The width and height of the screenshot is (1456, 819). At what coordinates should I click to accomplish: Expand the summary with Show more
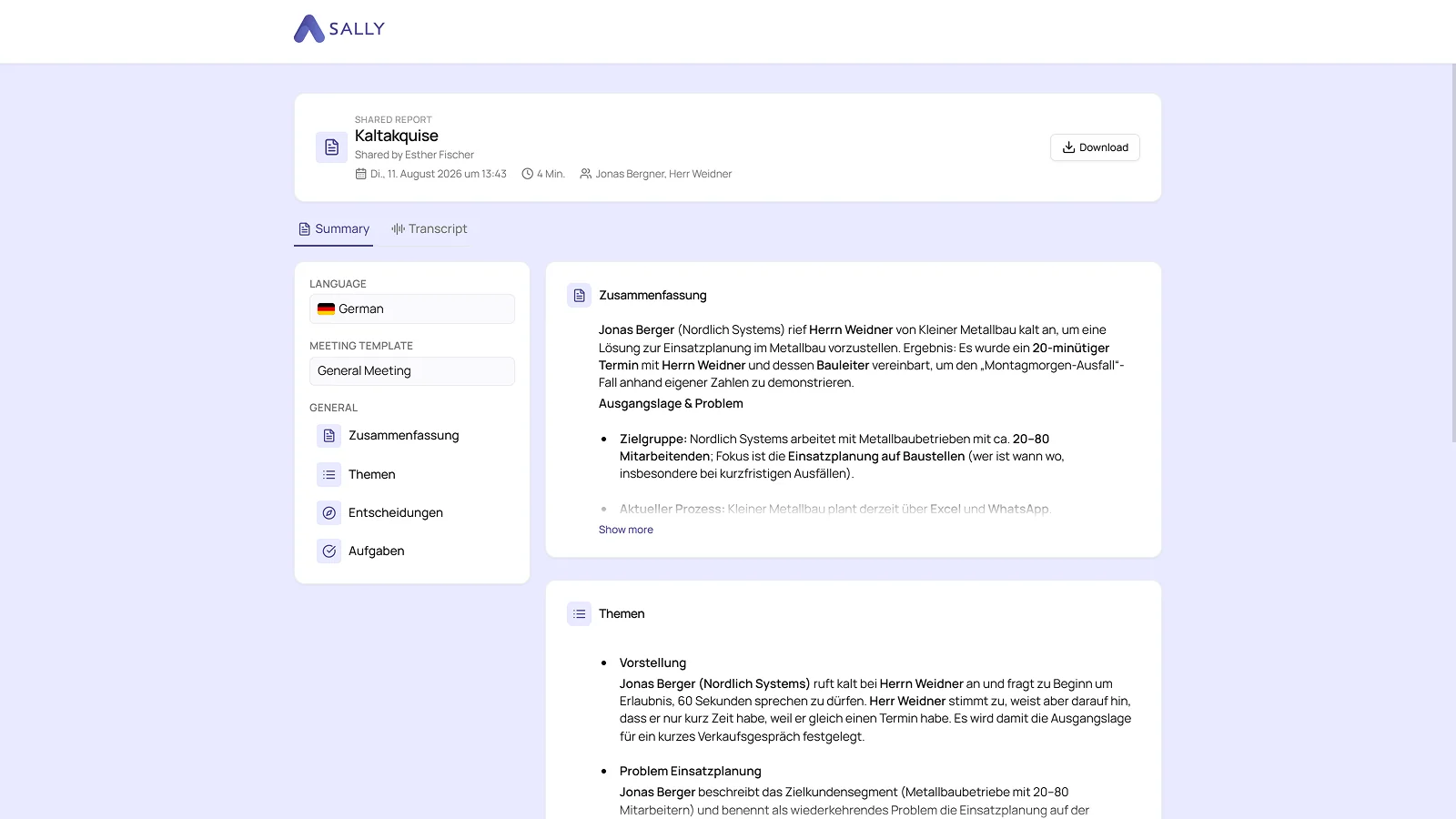point(626,530)
